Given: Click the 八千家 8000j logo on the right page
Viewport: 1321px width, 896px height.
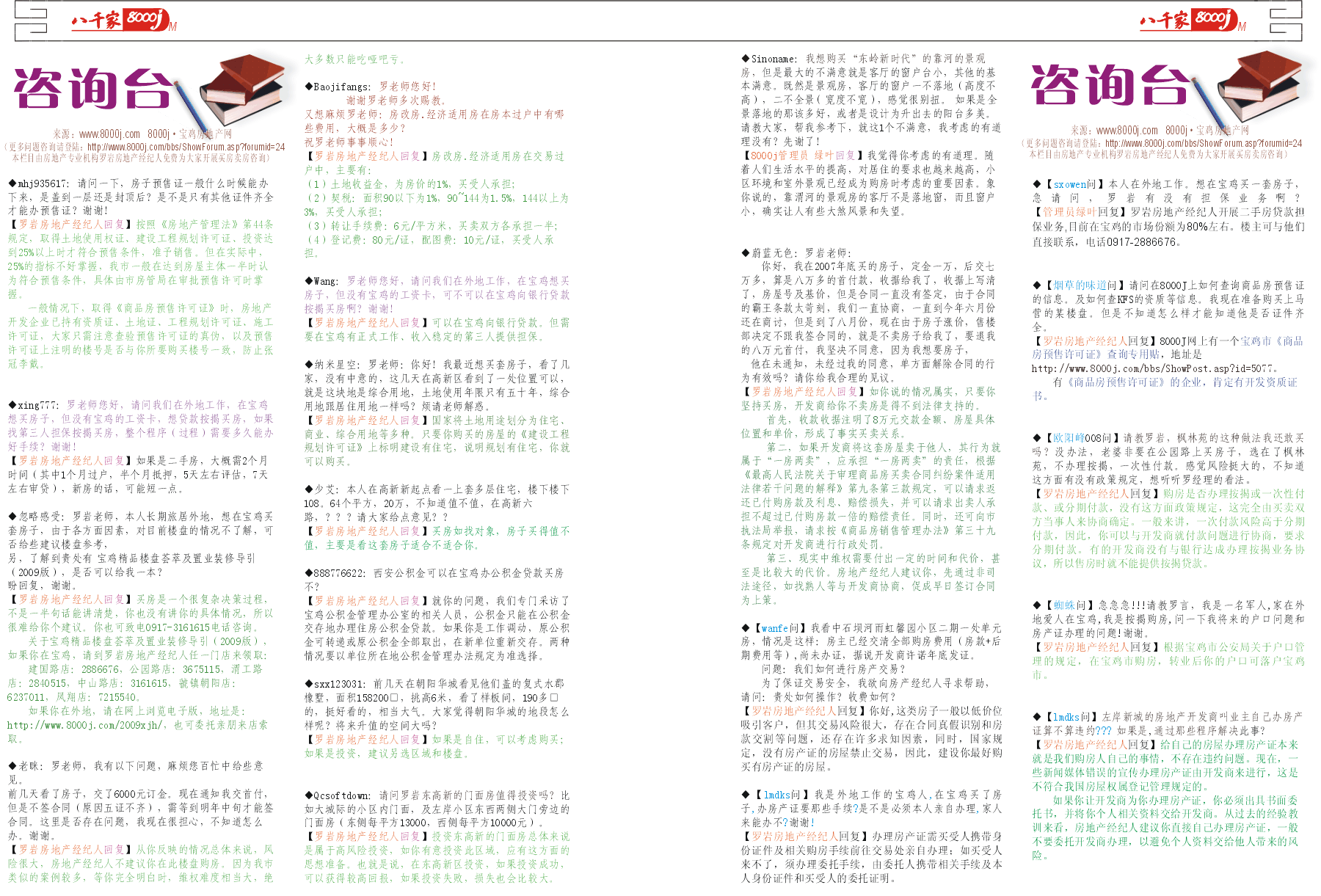Looking at the screenshot, I should click(1193, 20).
